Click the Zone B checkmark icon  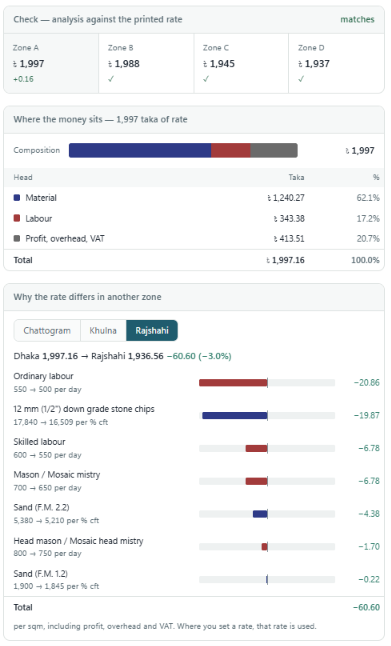[111, 79]
